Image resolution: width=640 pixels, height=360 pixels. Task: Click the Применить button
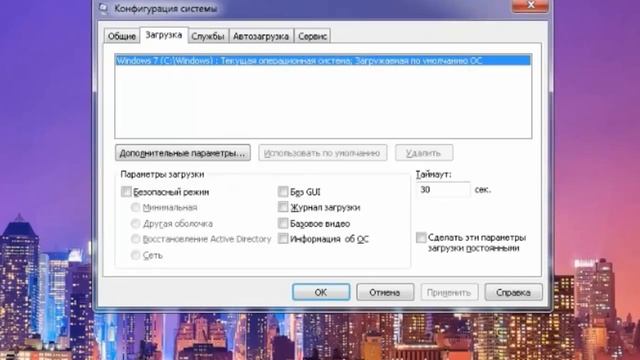(449, 292)
